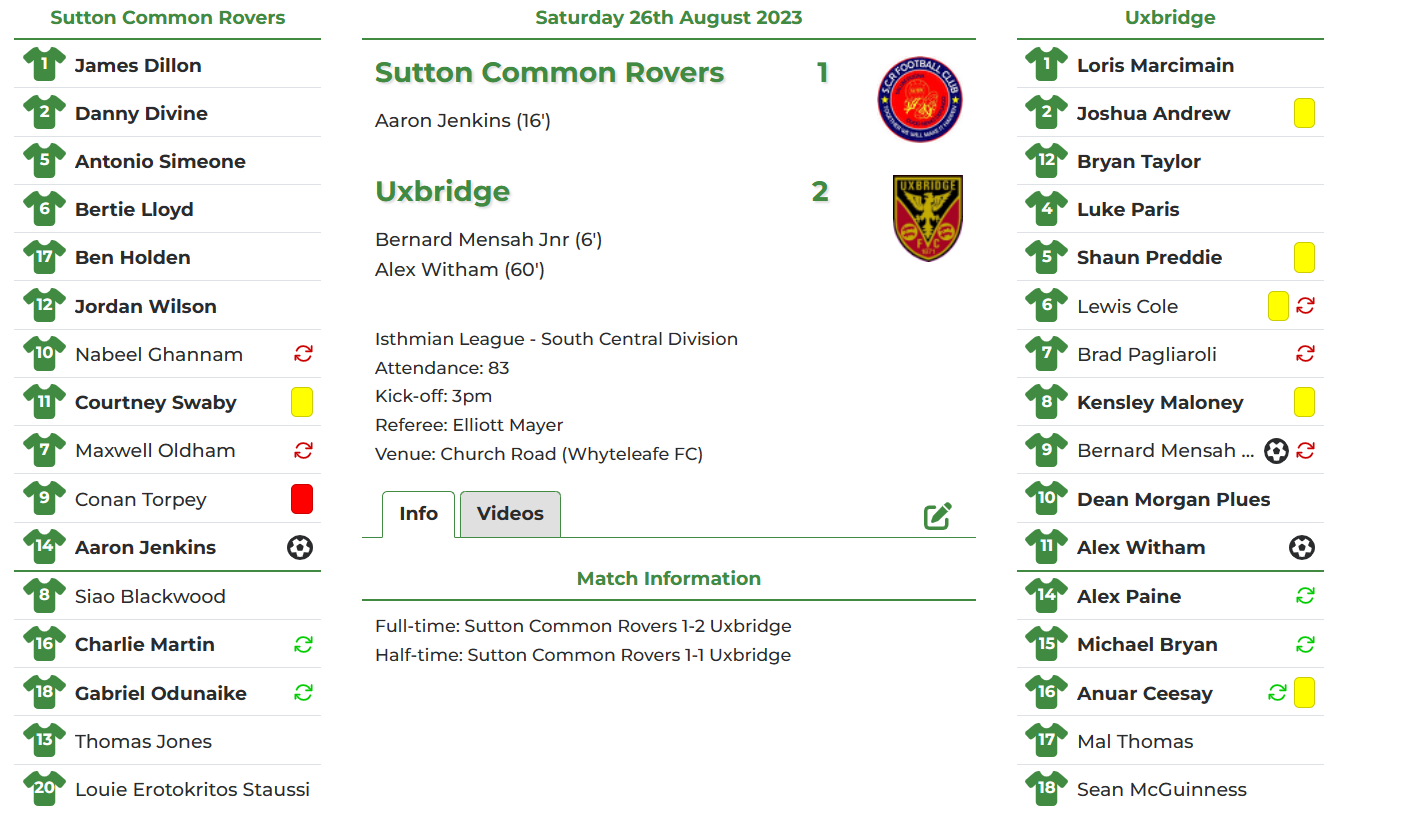Click the green substitution arrows beside Charlie Martin

point(302,644)
